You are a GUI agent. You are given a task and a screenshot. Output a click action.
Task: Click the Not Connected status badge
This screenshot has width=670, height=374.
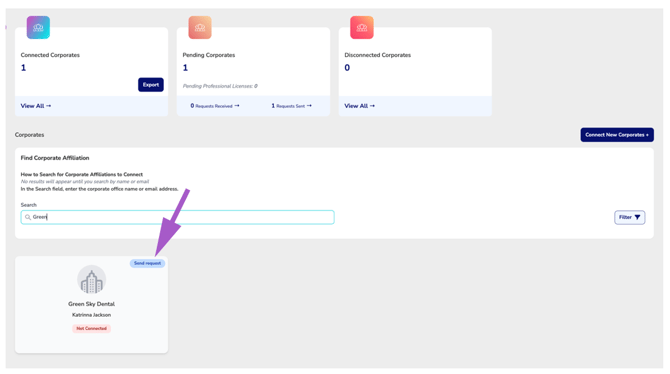pos(91,328)
